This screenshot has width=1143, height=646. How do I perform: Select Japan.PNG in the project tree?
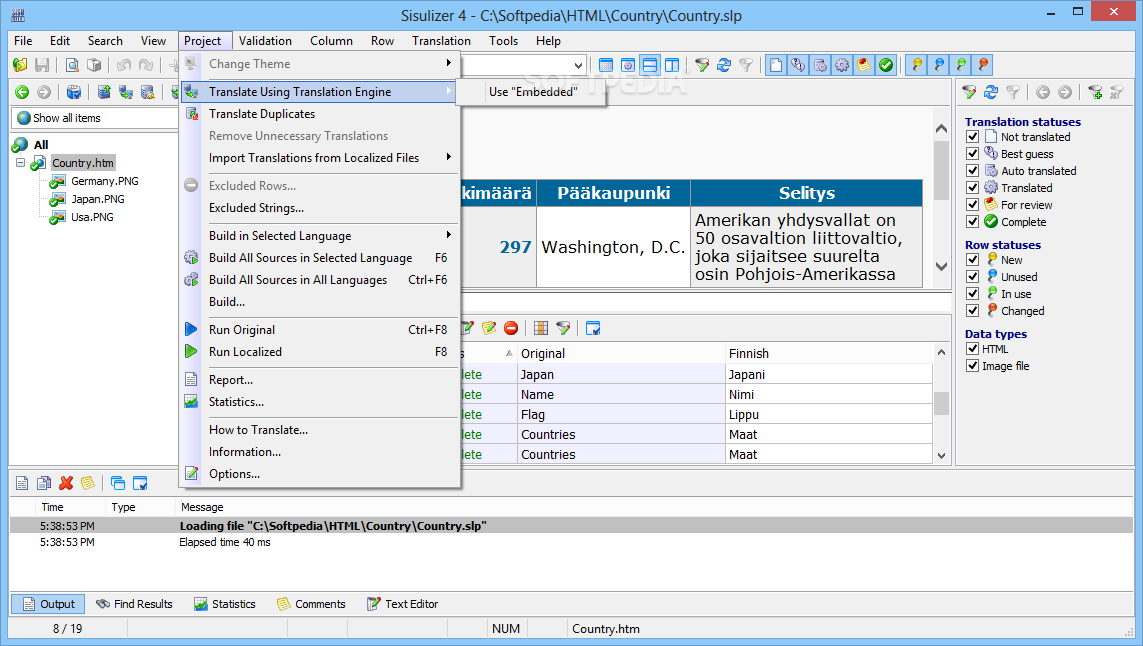98,198
